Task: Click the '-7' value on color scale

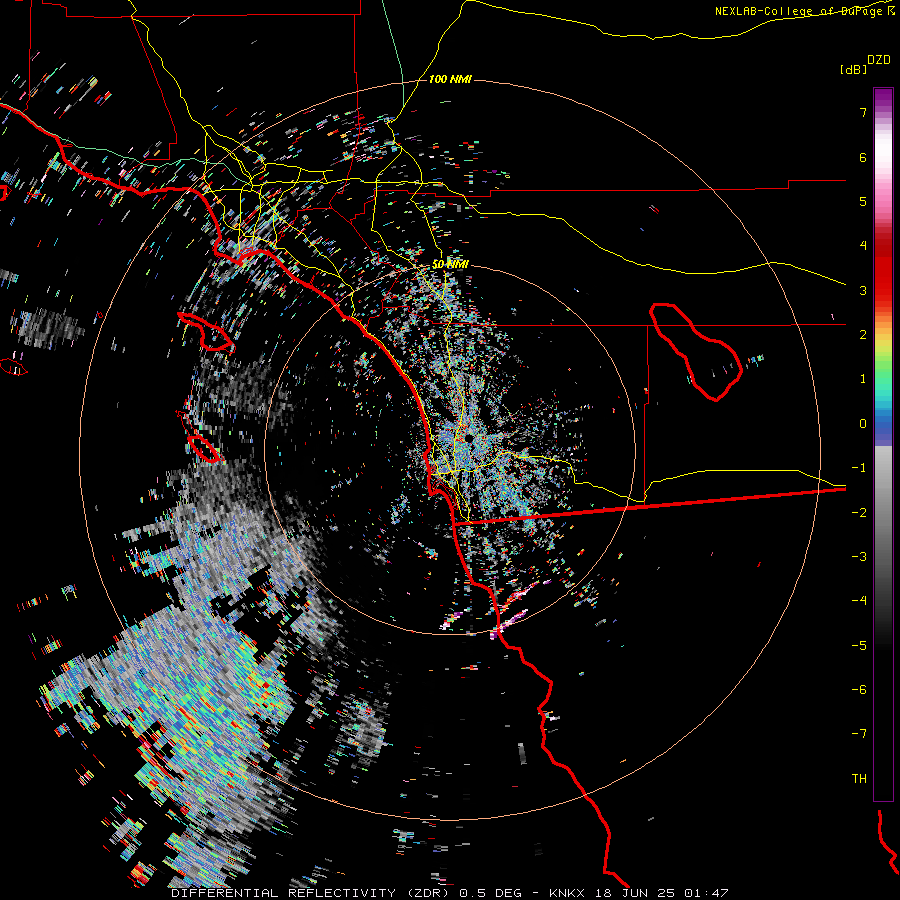Action: 859,734
